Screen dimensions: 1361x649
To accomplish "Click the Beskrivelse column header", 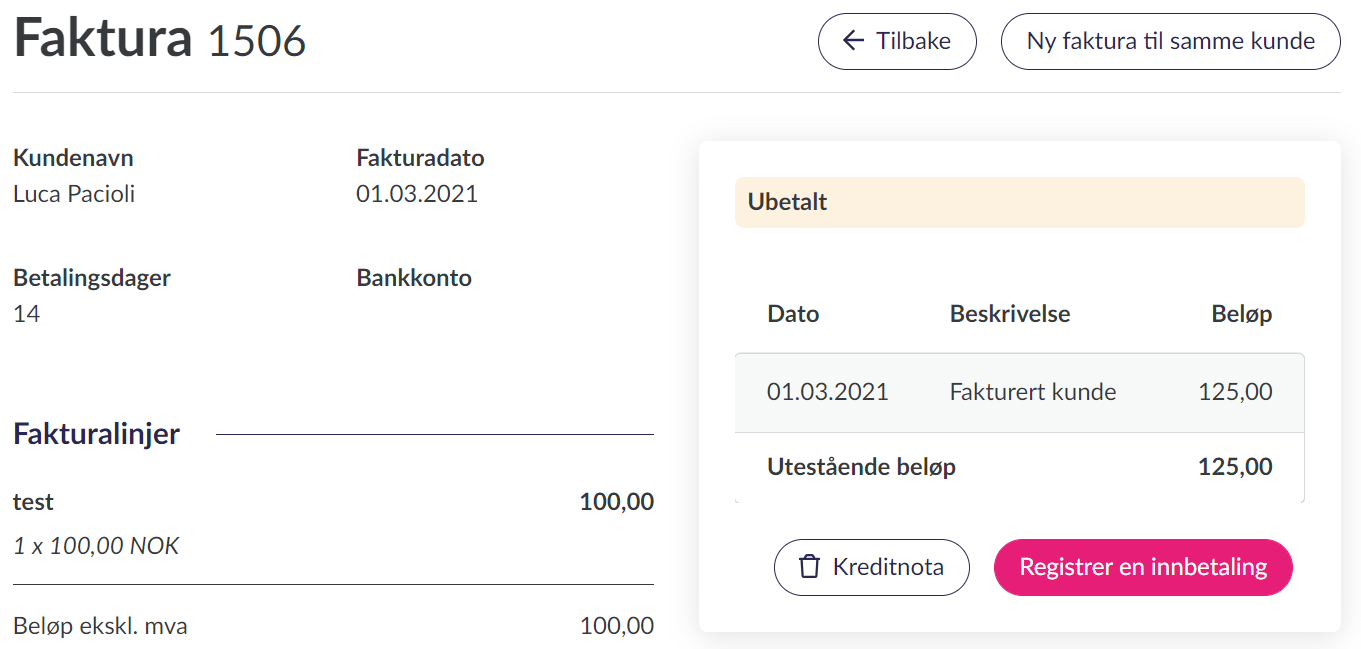I will pos(1009,314).
